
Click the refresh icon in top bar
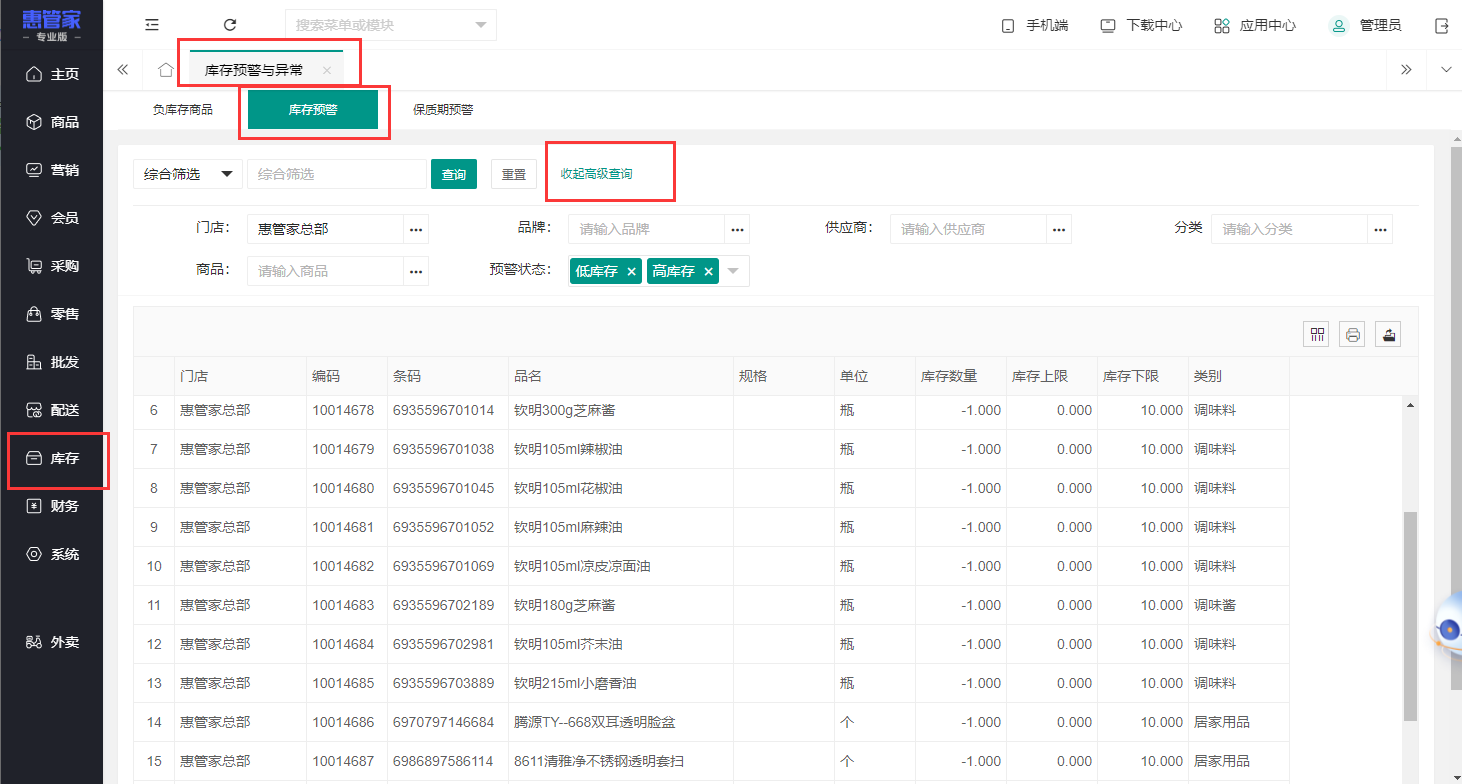pos(230,25)
